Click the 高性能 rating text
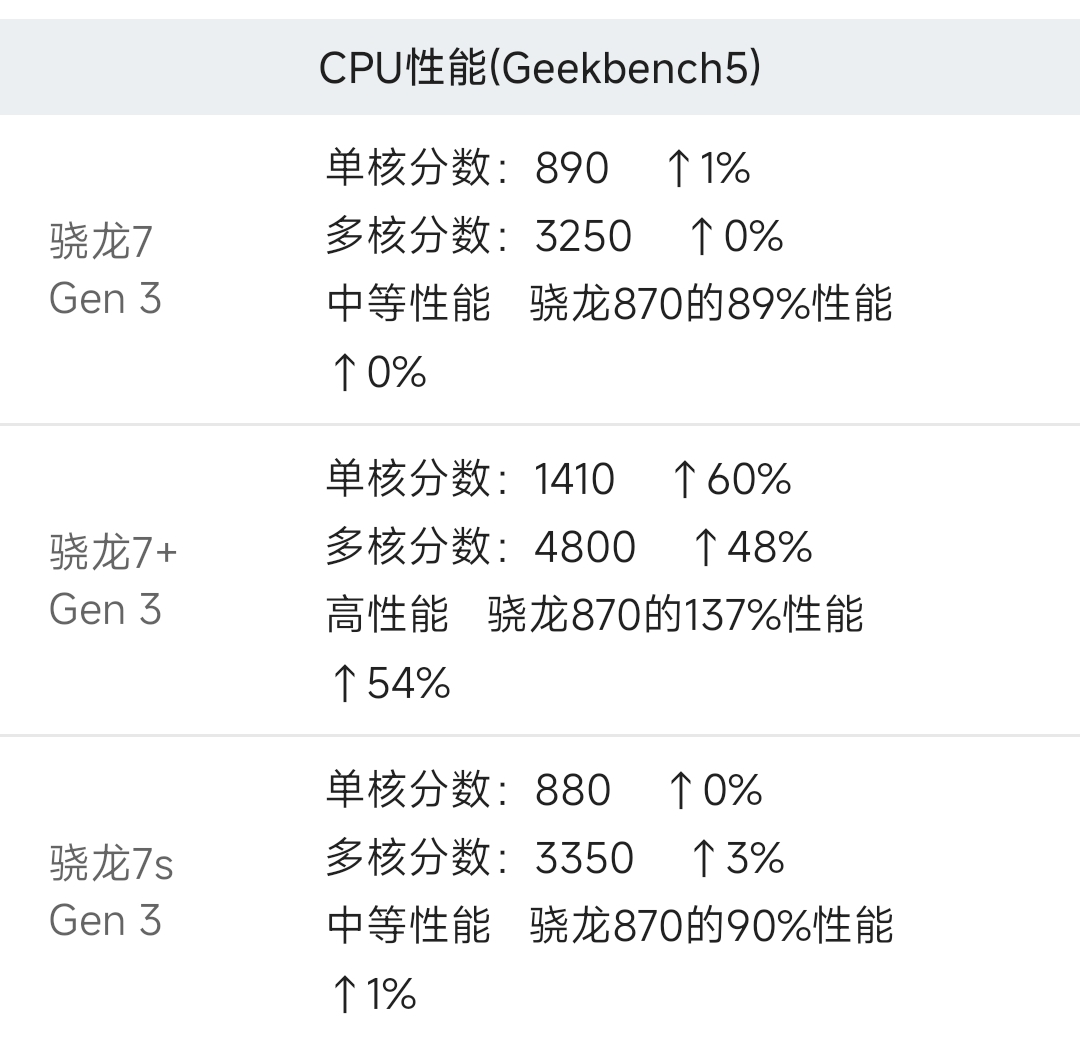1080x1038 pixels. point(387,615)
